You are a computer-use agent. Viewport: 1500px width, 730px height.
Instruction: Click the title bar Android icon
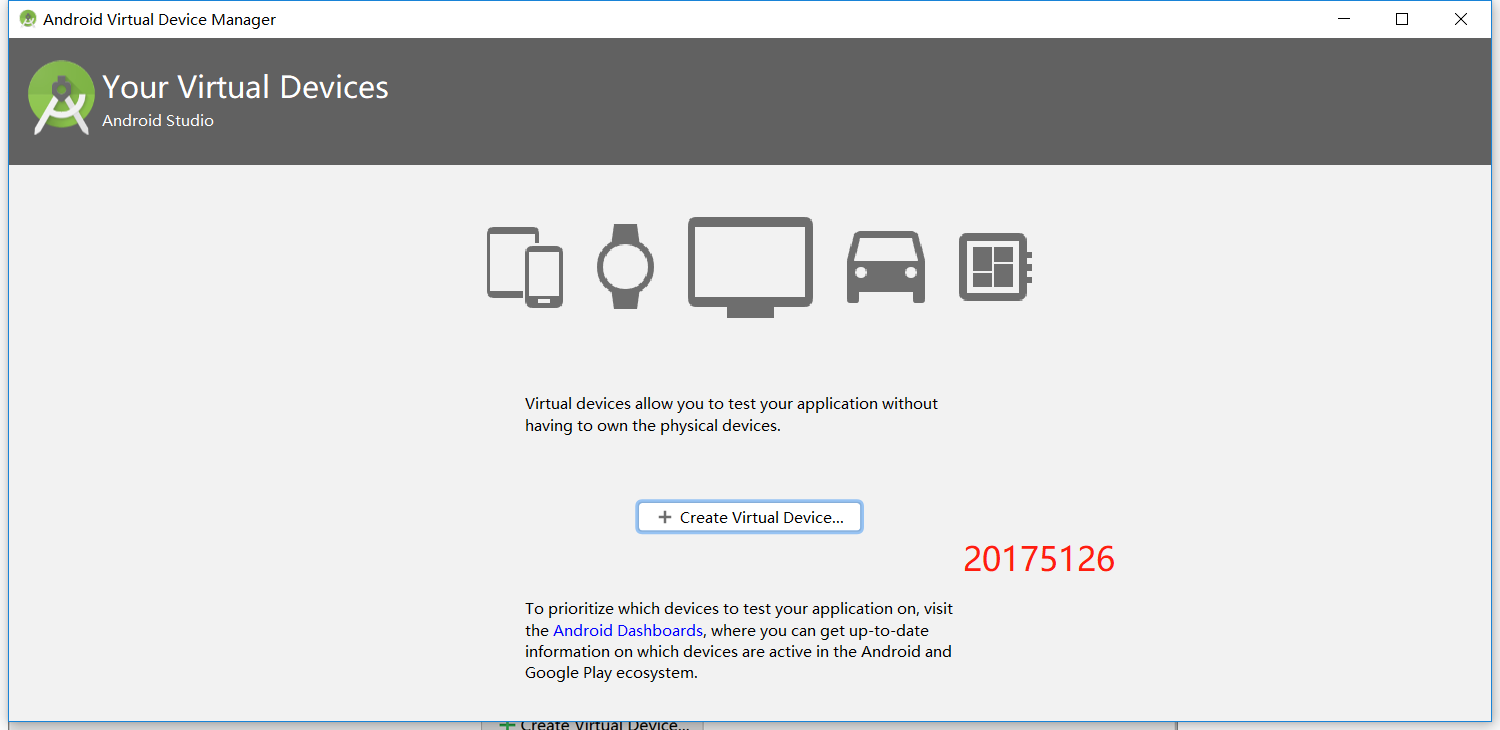coord(28,19)
